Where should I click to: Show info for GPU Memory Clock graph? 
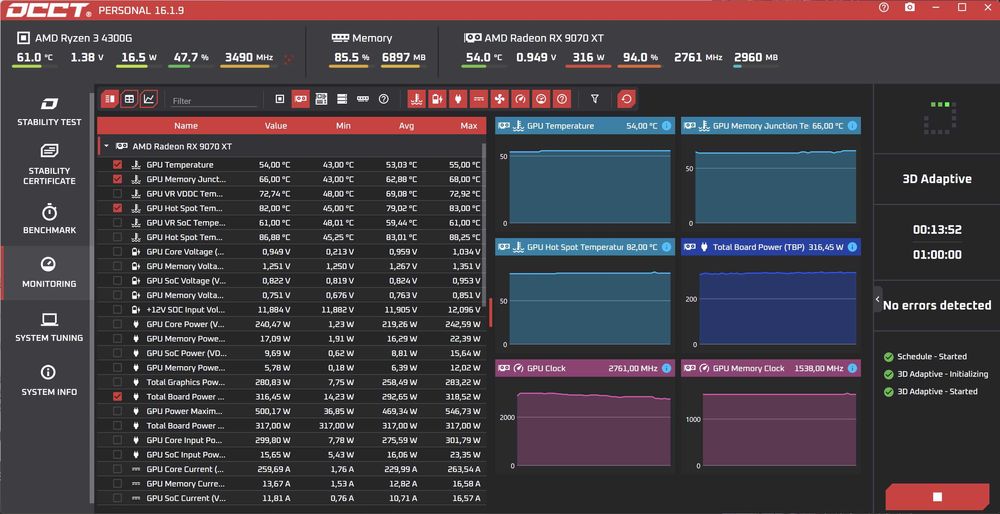[x=852, y=368]
